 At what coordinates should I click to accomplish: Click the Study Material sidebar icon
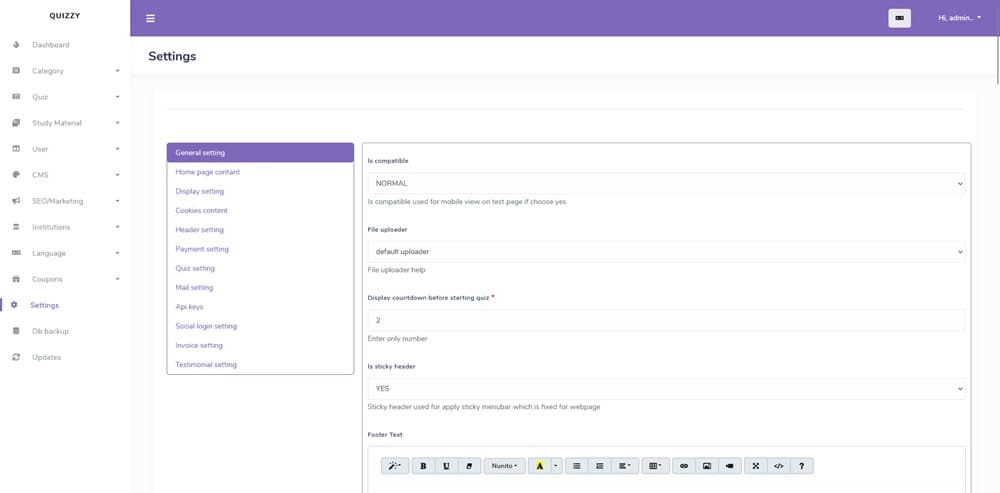pyautogui.click(x=16, y=123)
